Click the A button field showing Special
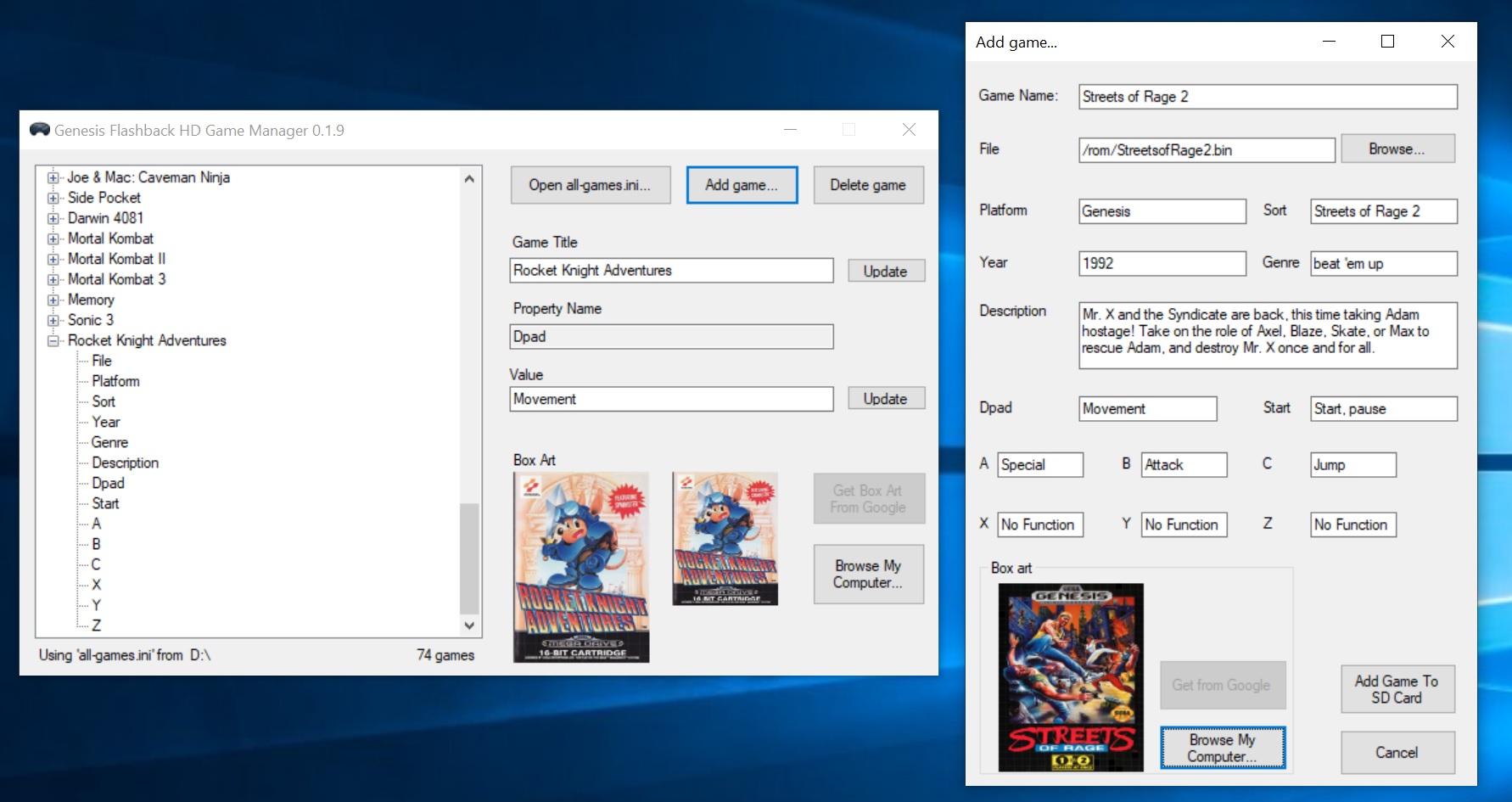The width and height of the screenshot is (1512, 802). (x=1040, y=465)
